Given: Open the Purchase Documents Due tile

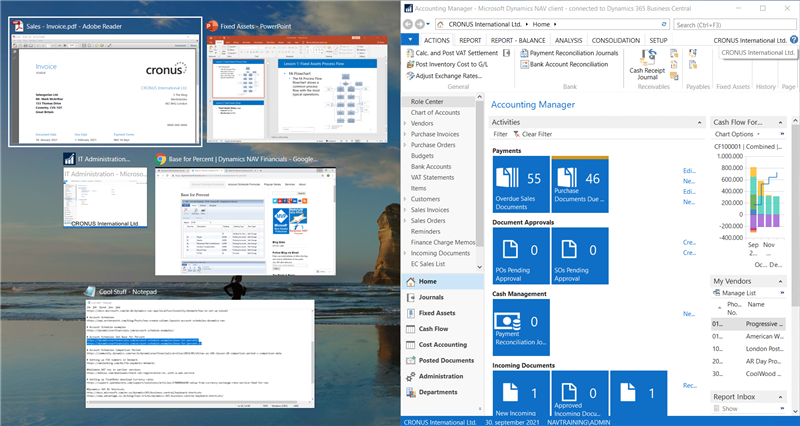Looking at the screenshot, I should [580, 184].
